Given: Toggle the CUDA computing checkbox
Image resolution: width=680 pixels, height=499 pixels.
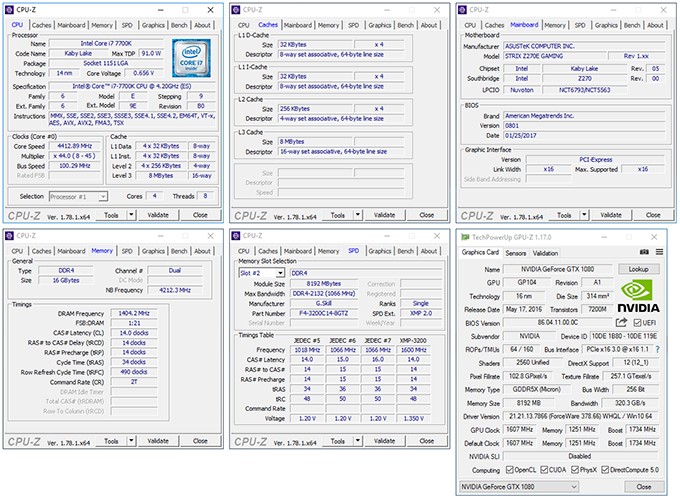Looking at the screenshot, I should click(x=545, y=469).
